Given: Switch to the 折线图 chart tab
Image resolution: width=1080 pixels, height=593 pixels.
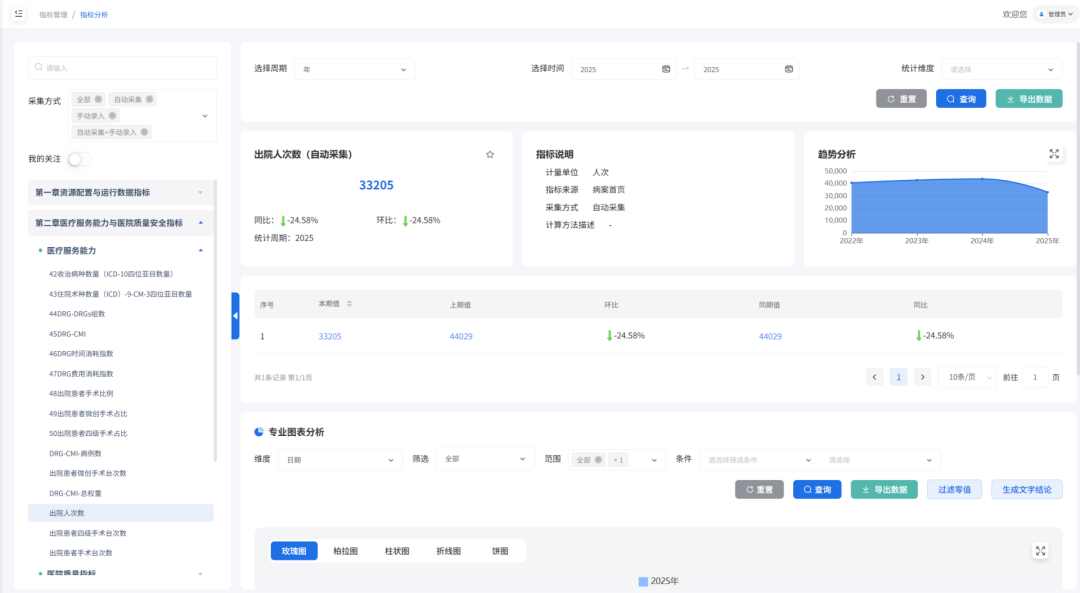Looking at the screenshot, I should [x=449, y=551].
